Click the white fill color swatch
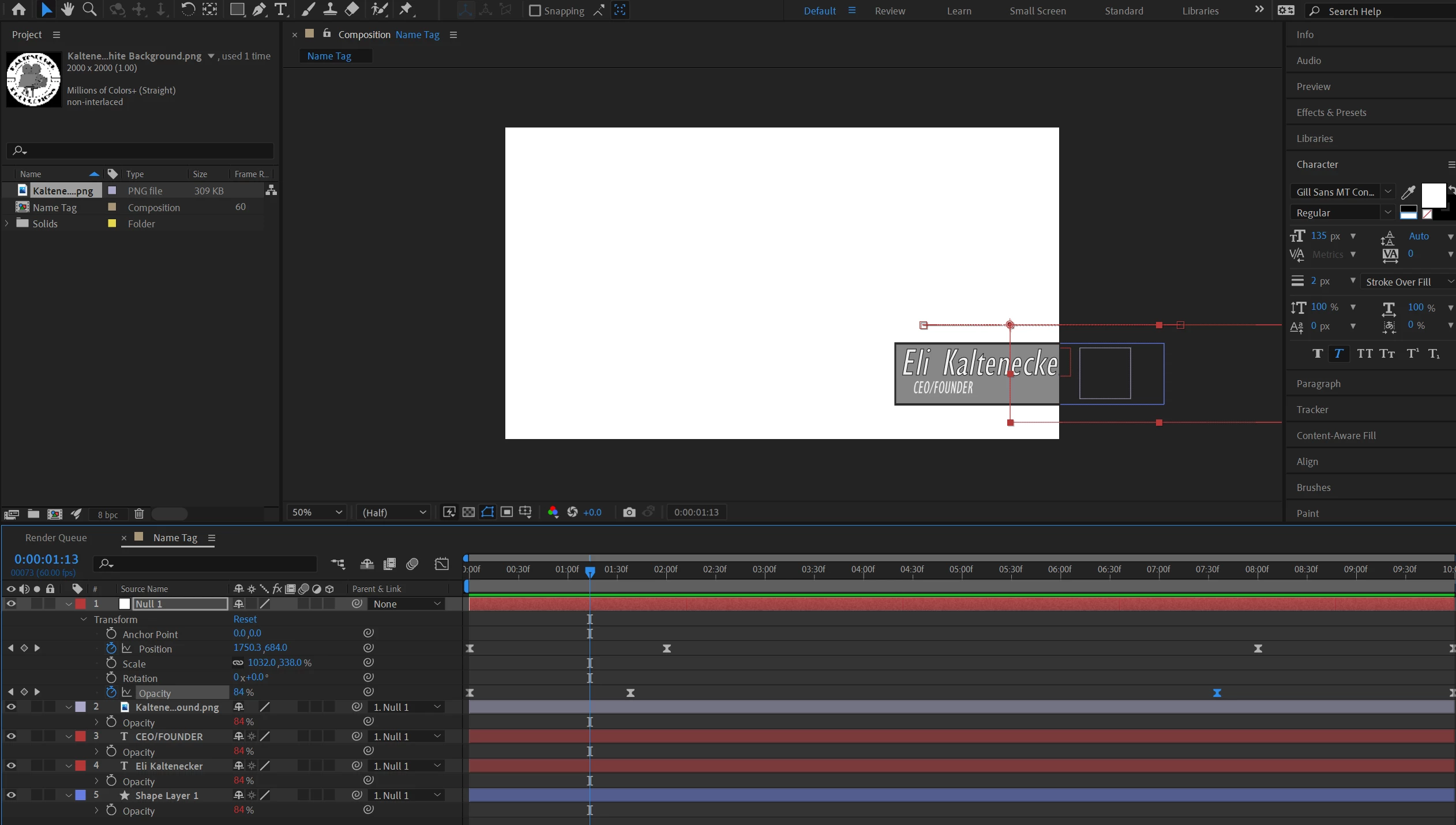 [x=1433, y=195]
